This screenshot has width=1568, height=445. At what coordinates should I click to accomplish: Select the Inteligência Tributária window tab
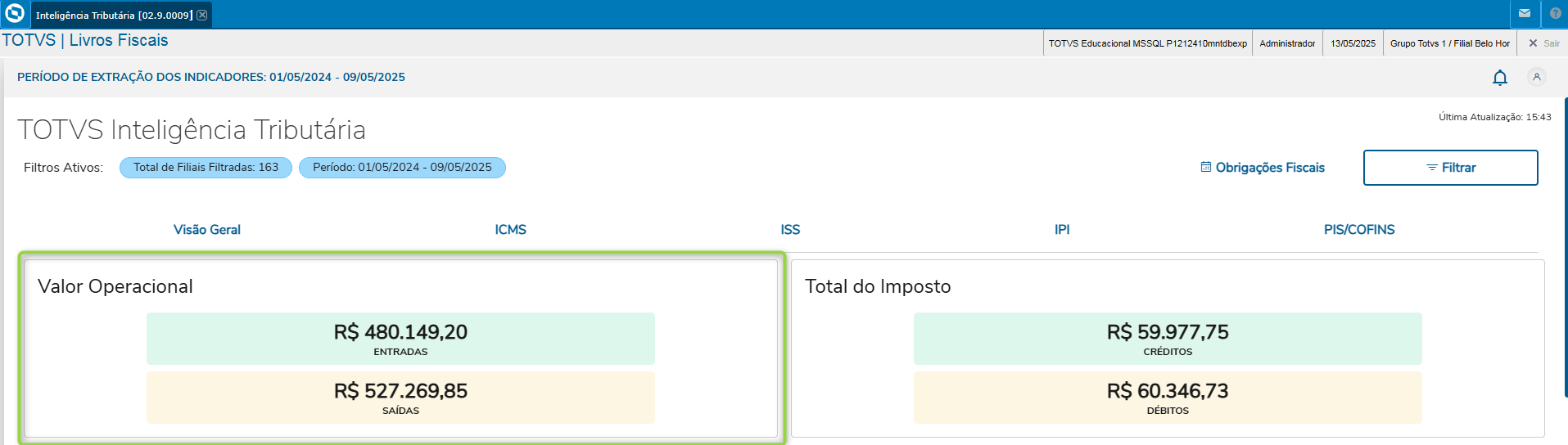114,15
